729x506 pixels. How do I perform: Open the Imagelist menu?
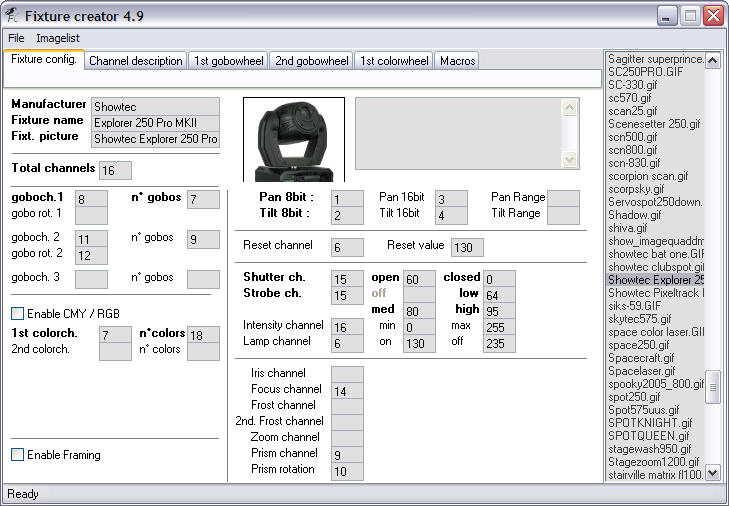click(58, 38)
